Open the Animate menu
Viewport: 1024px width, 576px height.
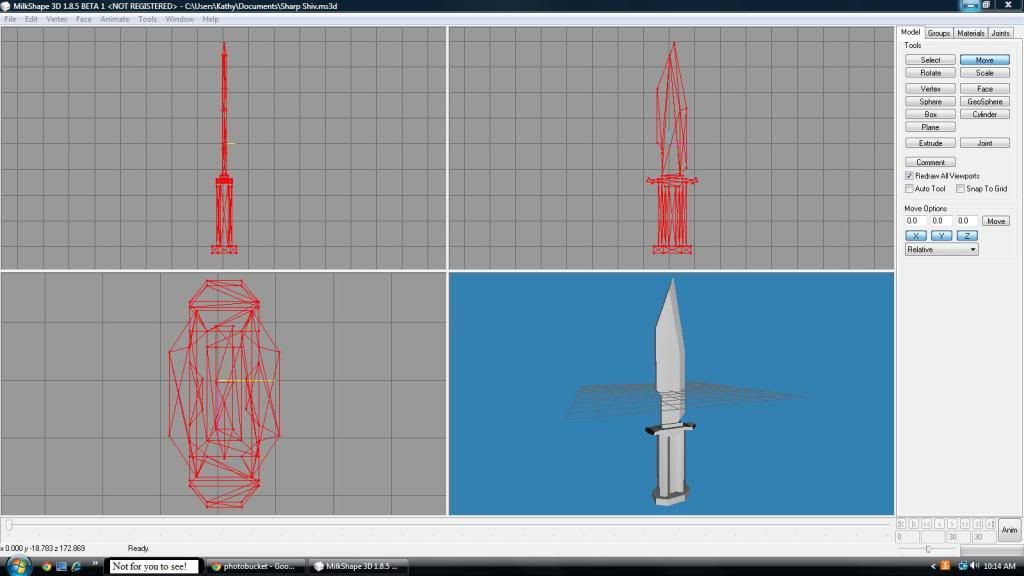(x=114, y=19)
